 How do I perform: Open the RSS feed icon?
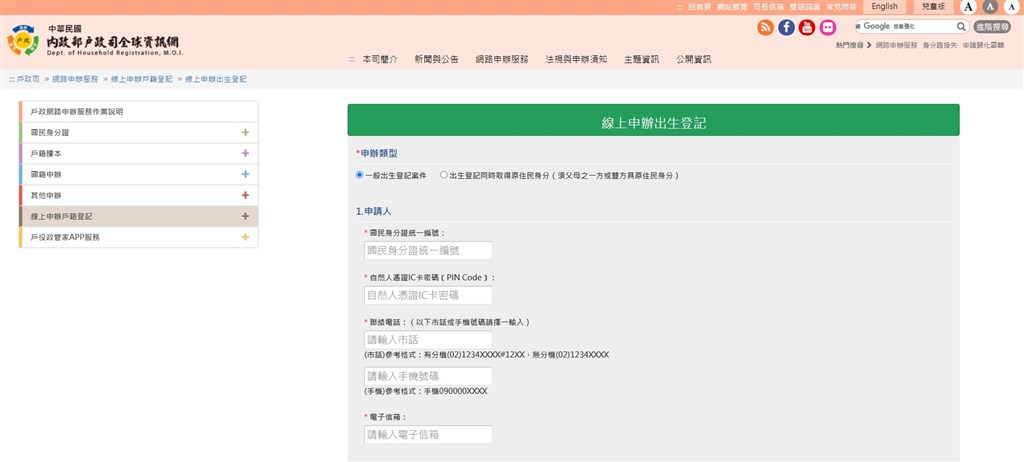[765, 27]
